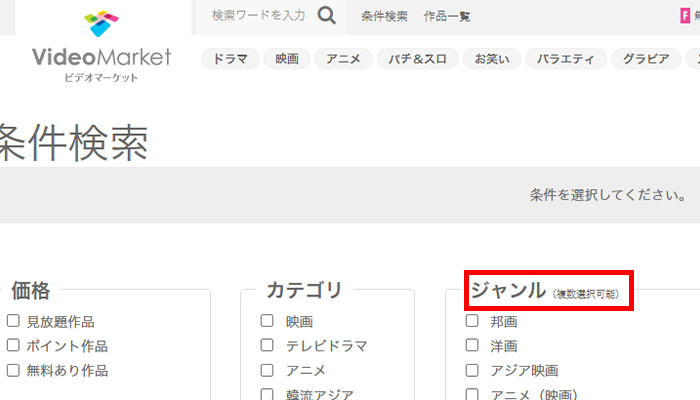Open the パチ&スロ category pill

point(417,58)
